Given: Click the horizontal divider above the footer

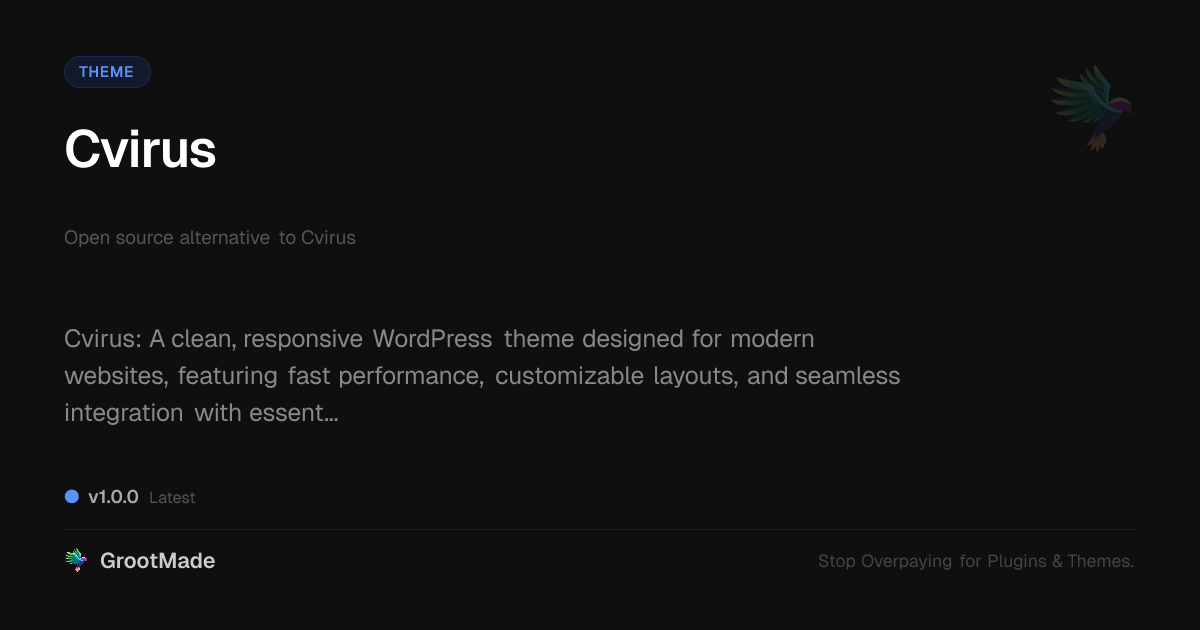Looking at the screenshot, I should pos(600,529).
